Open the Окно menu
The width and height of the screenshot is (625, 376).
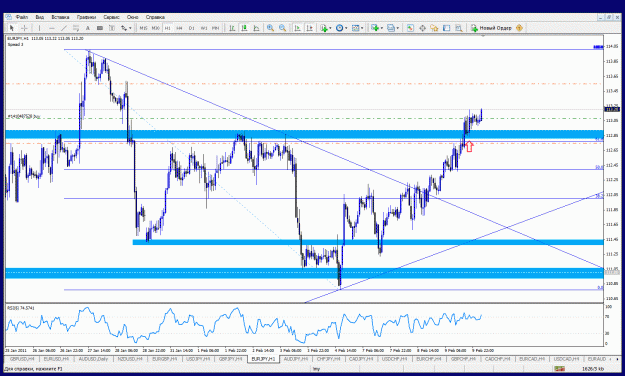[132, 17]
